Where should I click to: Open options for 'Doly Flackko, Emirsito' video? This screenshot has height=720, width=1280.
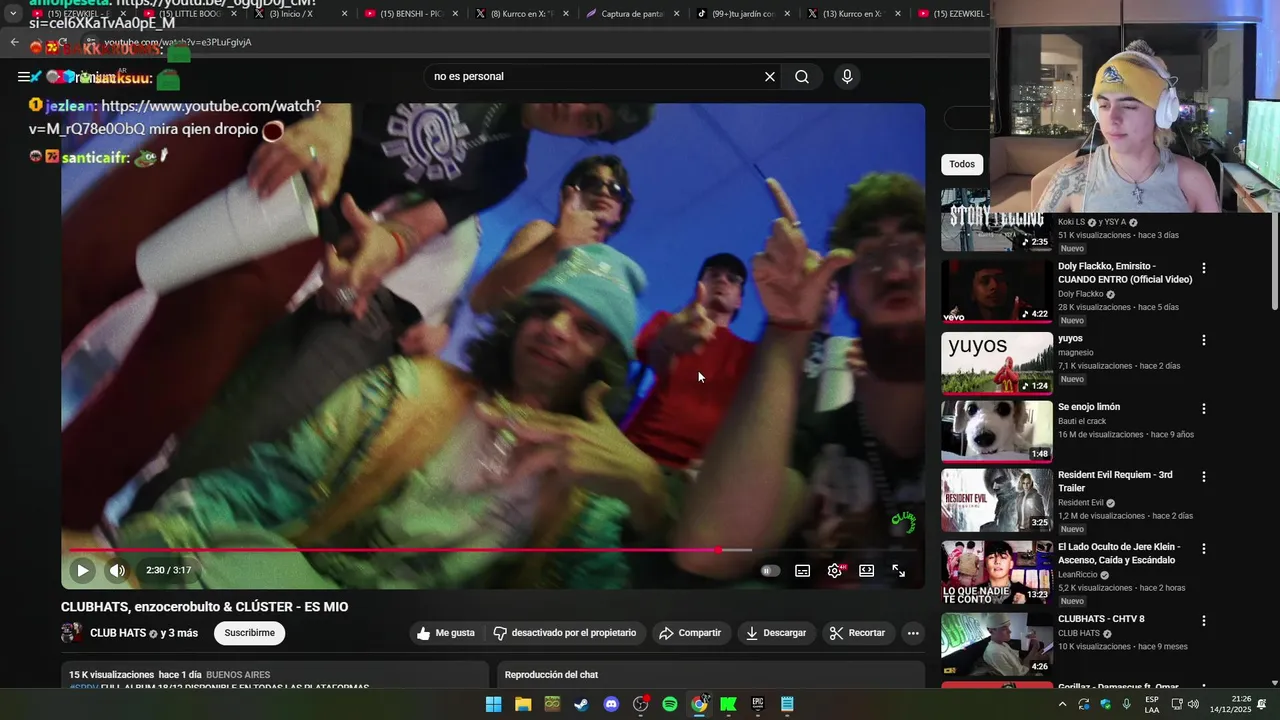coord(1204,268)
